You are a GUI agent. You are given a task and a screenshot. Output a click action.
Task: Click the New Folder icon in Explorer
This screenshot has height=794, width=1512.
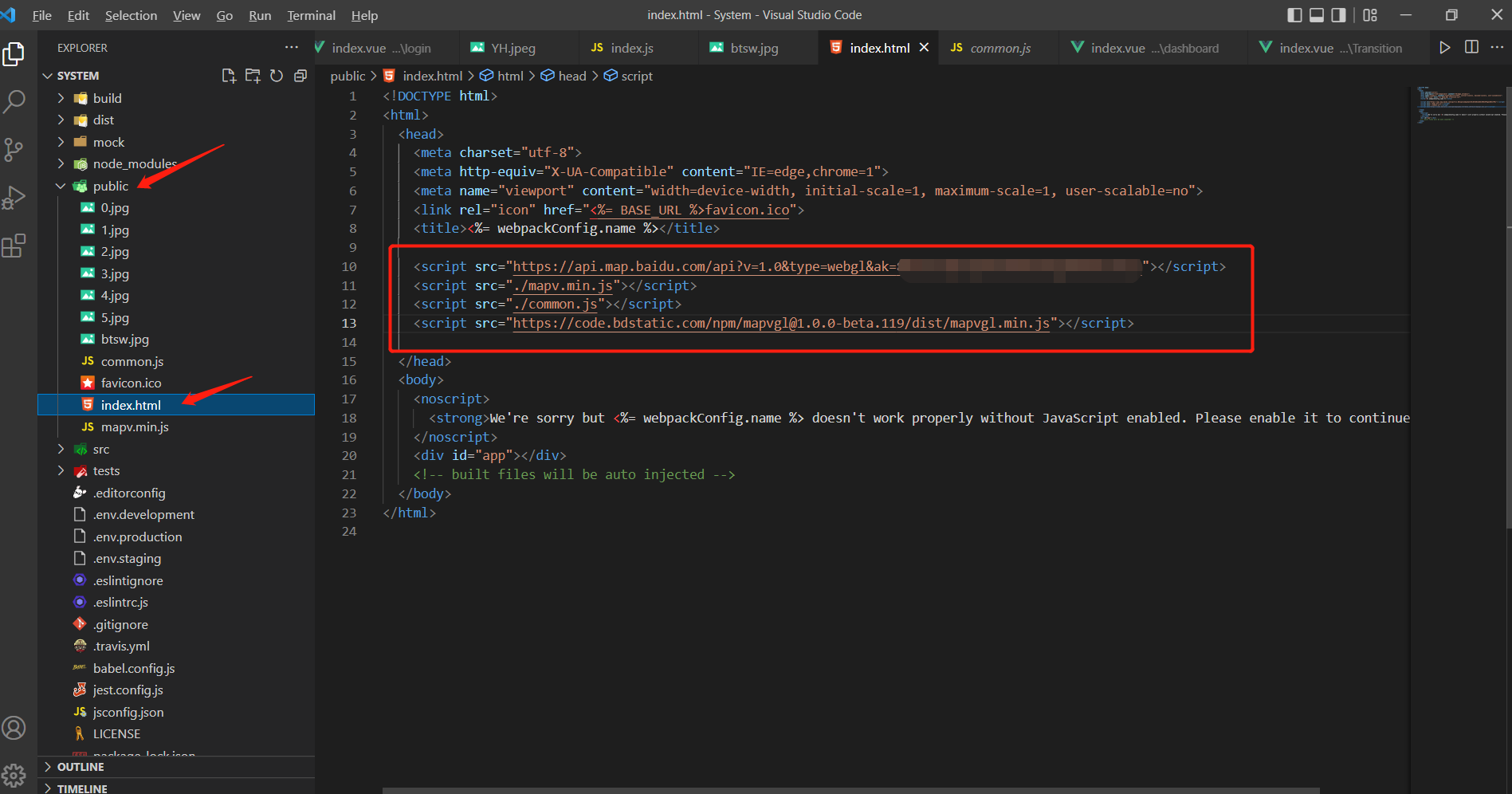pyautogui.click(x=253, y=76)
